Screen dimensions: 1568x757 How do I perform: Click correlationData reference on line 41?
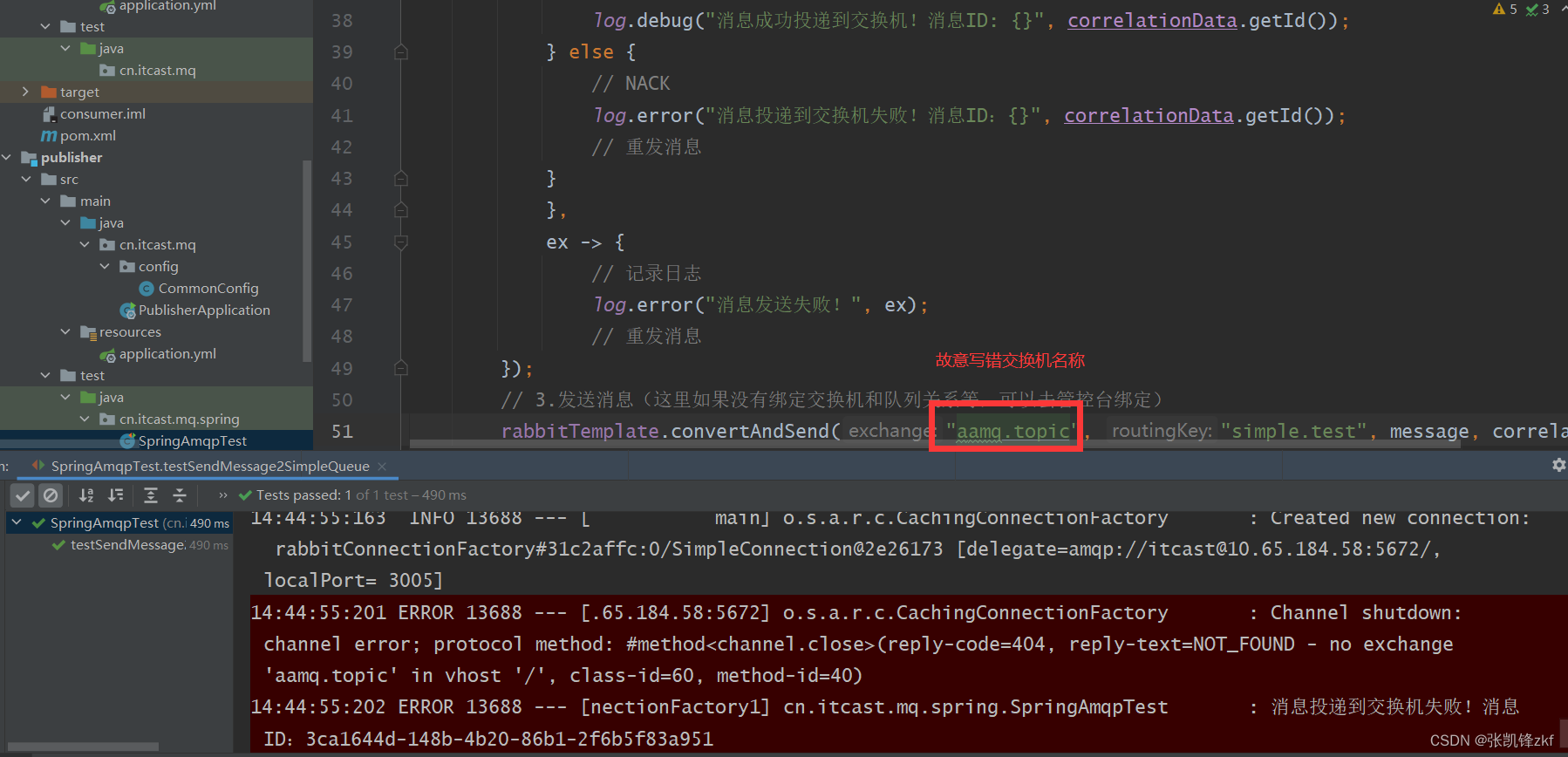(1149, 115)
